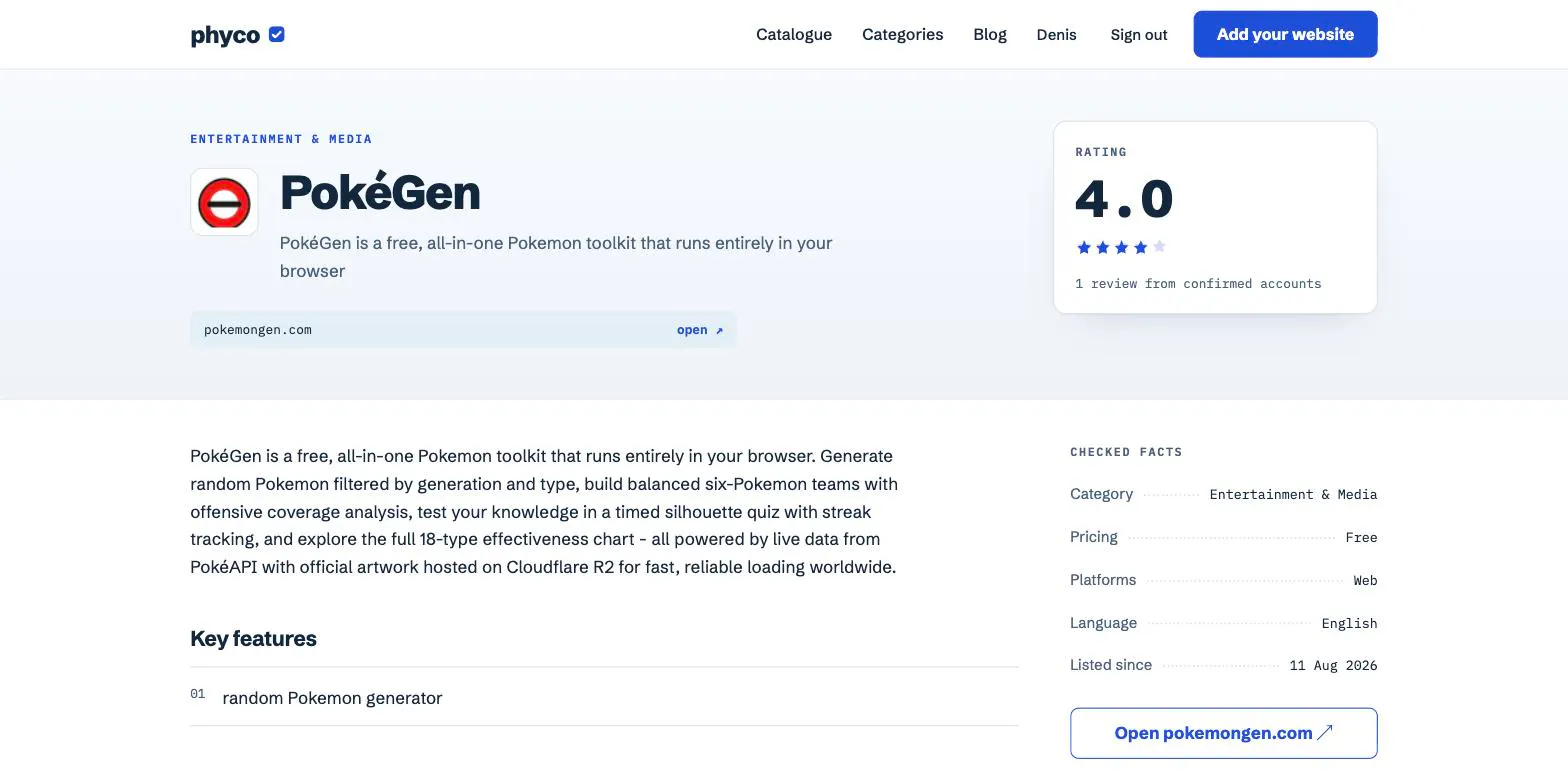Click the Language value English
The height and width of the screenshot is (772, 1568).
[1349, 624]
